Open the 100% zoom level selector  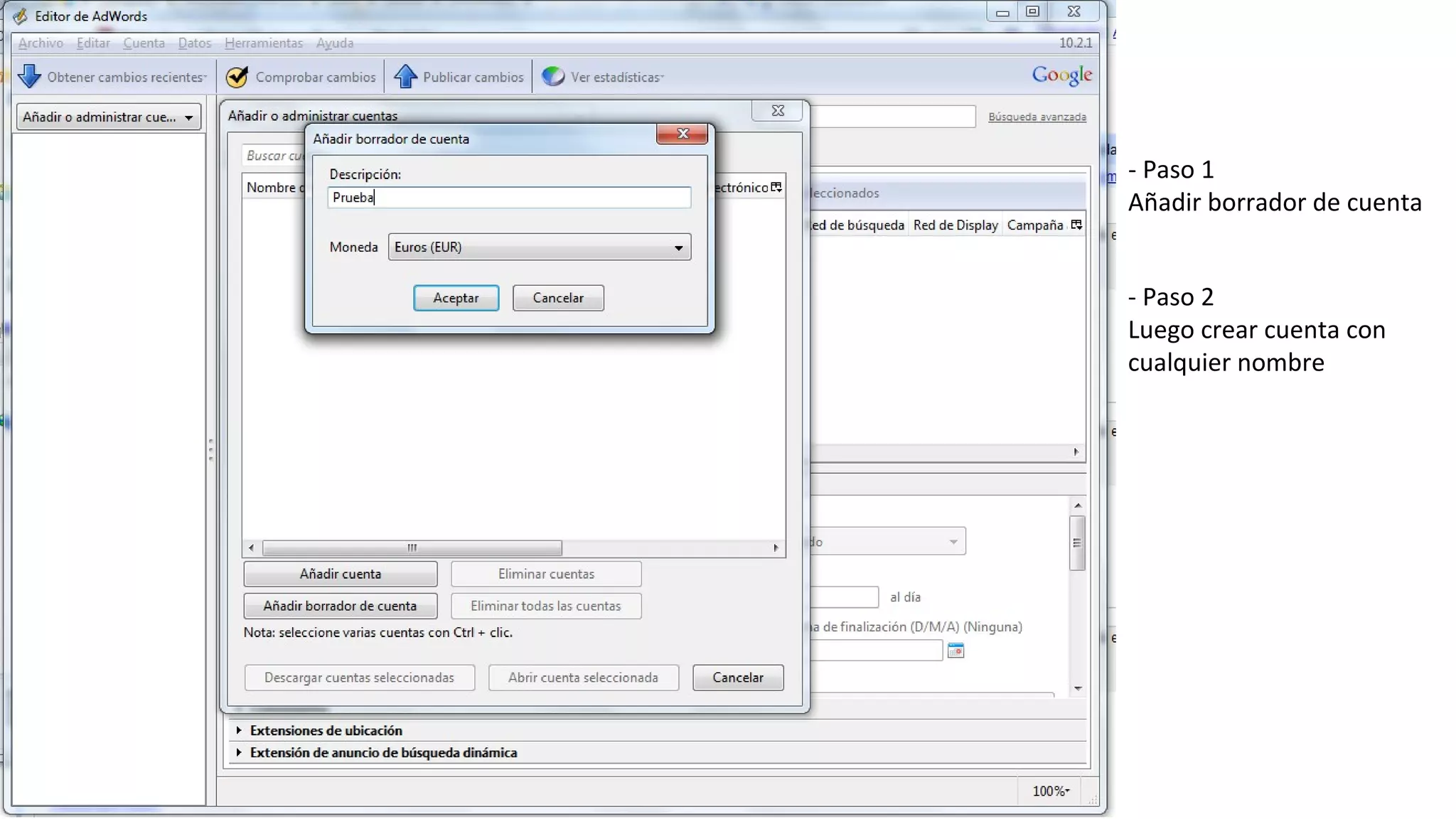pyautogui.click(x=1051, y=791)
